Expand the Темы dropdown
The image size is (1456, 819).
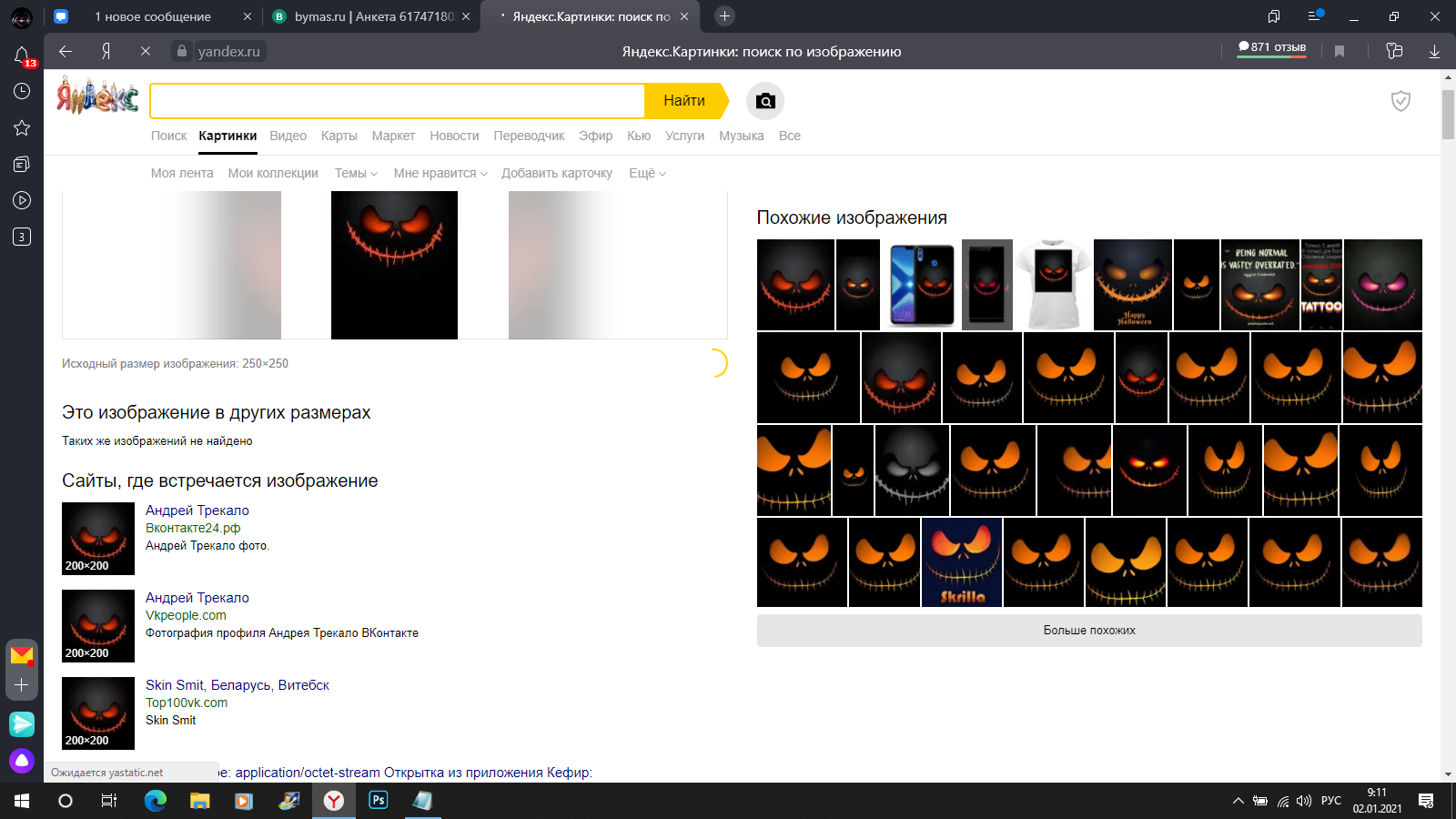pos(356,173)
